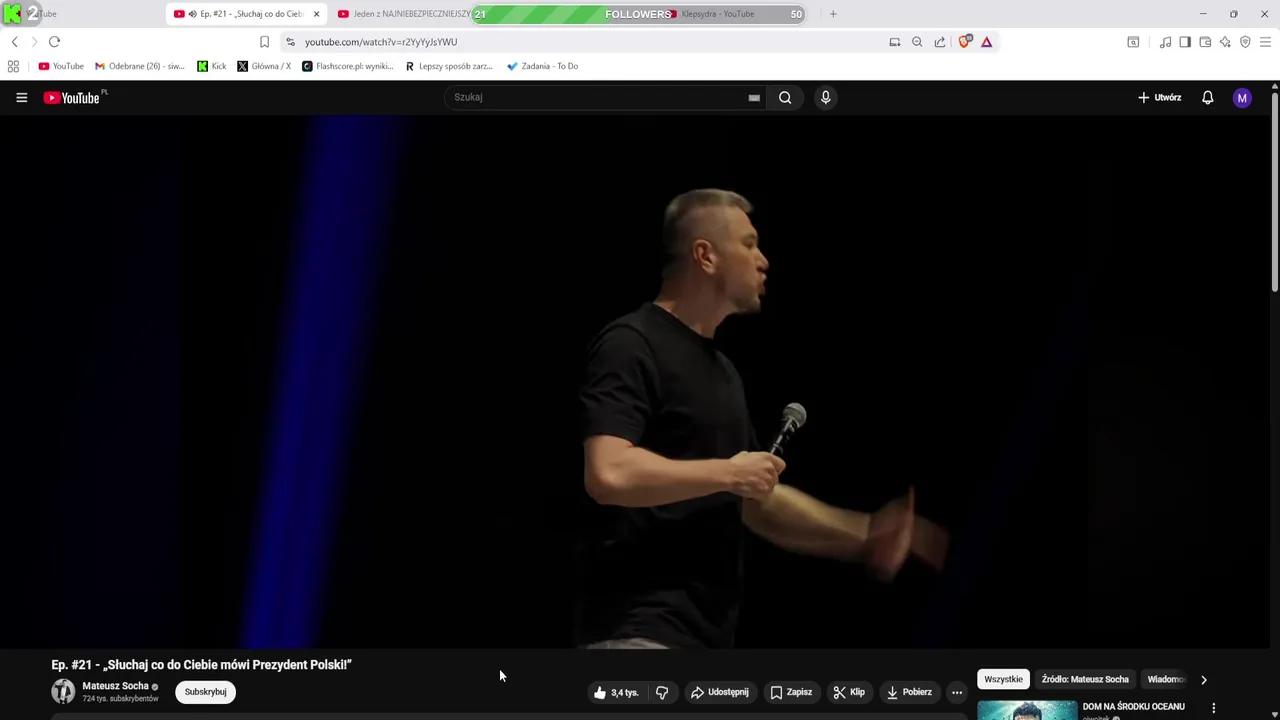
Task: Open the YouTube bookmark
Action: [x=61, y=66]
